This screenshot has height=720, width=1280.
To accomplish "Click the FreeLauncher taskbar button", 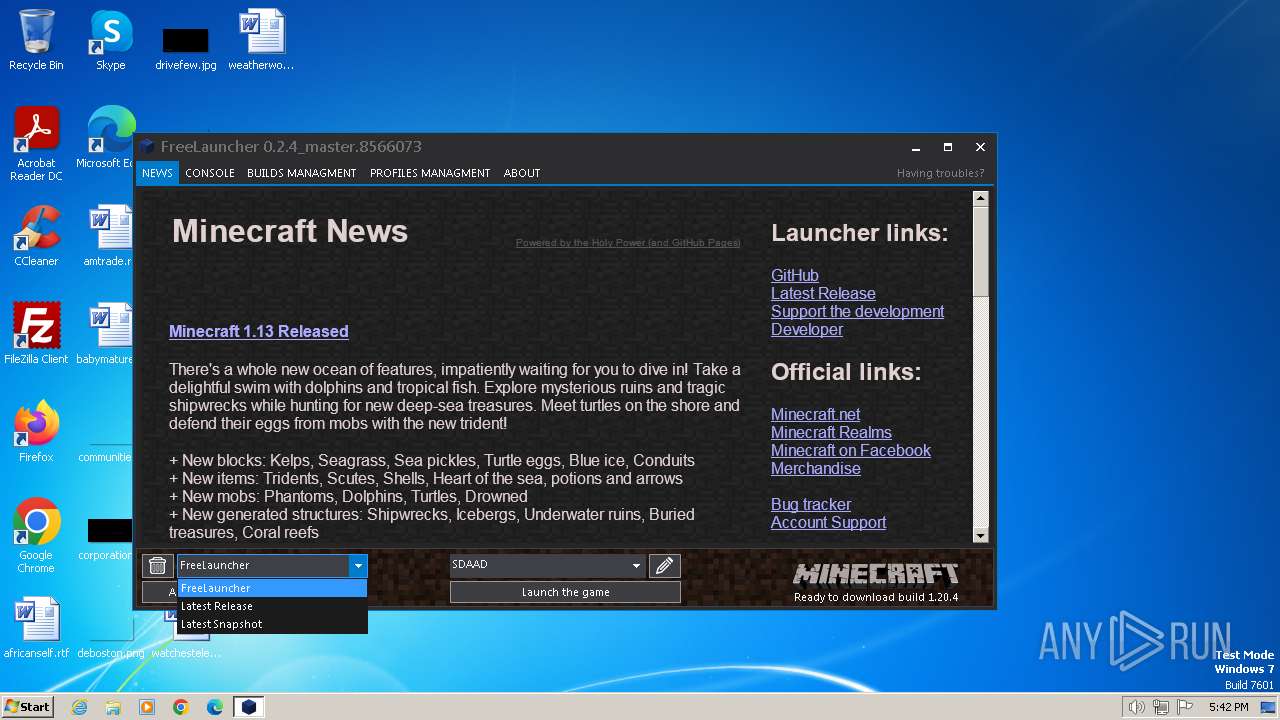I will [x=249, y=707].
